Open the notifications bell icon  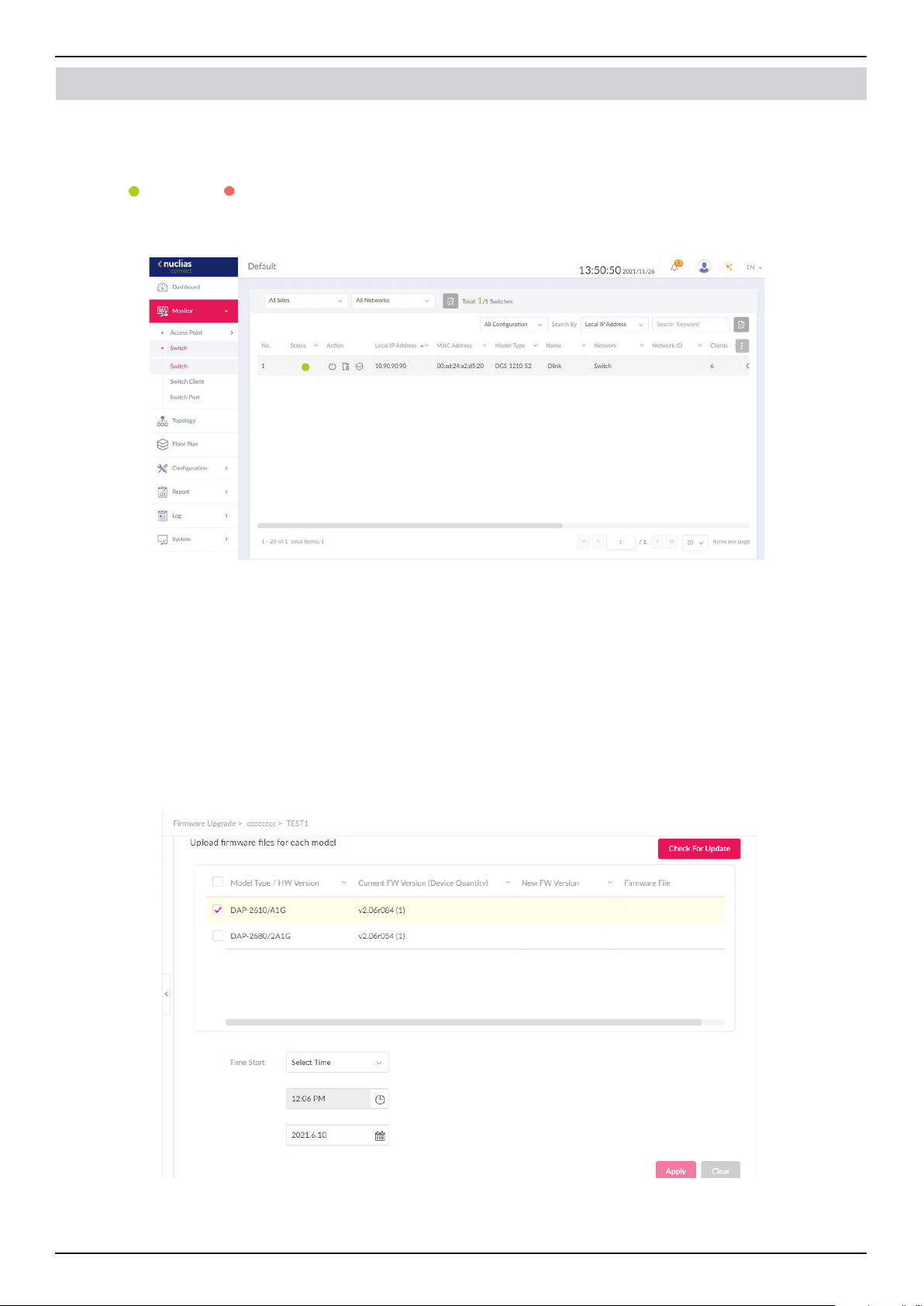coord(676,266)
